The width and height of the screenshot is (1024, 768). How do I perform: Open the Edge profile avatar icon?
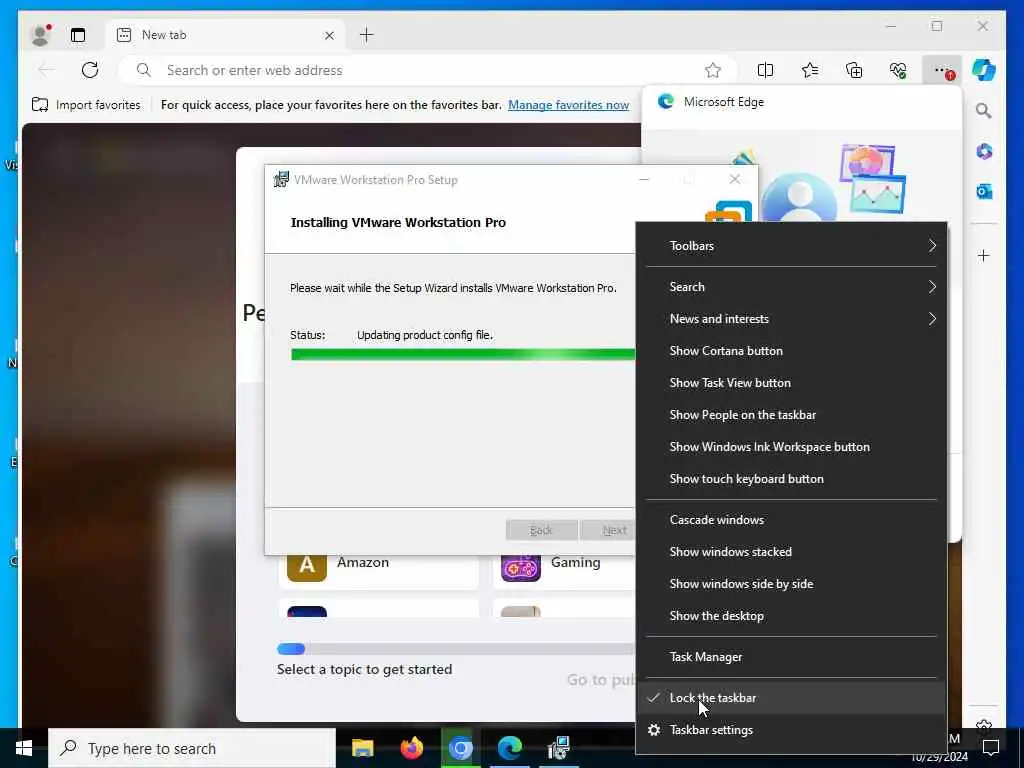tap(41, 35)
